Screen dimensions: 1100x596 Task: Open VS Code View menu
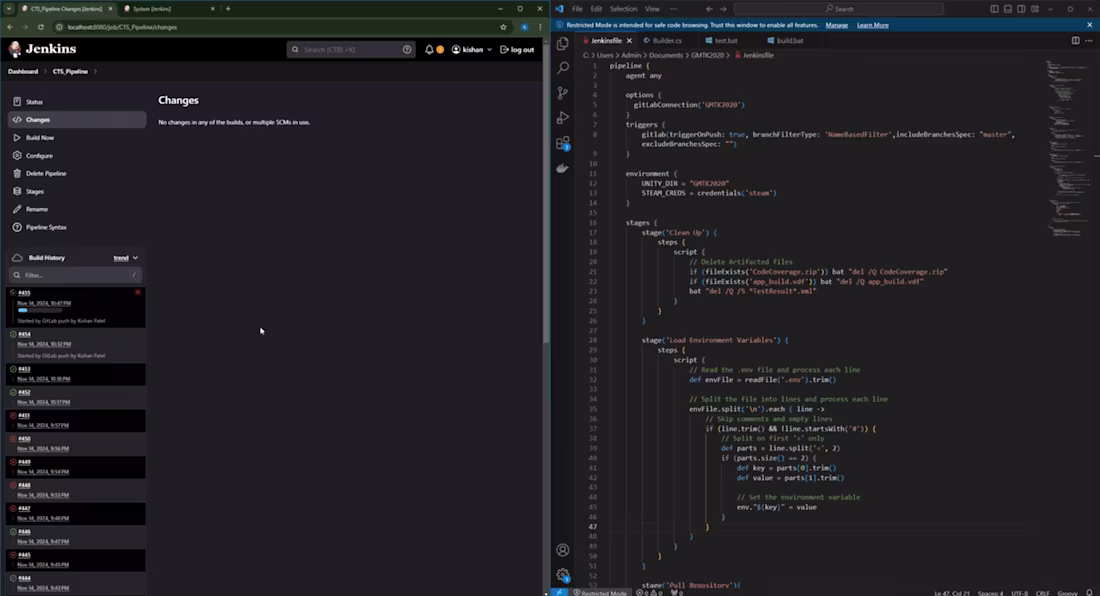pyautogui.click(x=652, y=9)
